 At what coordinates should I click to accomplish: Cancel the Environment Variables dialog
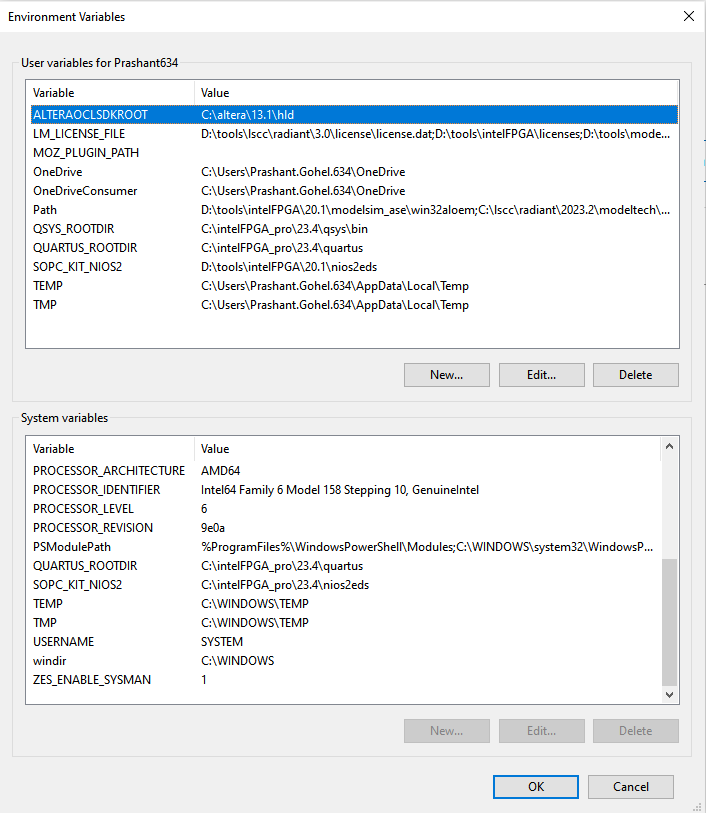tap(630, 787)
